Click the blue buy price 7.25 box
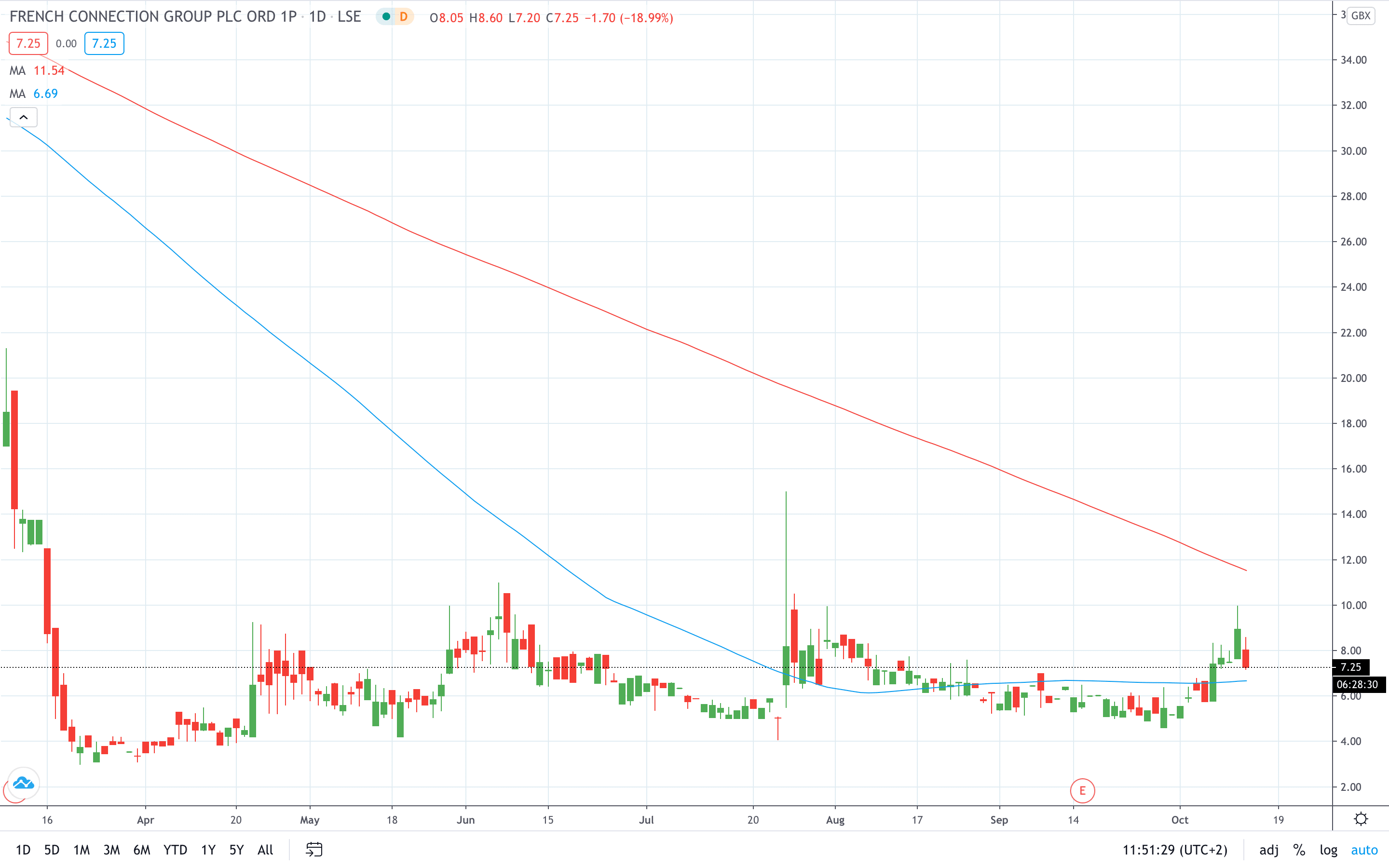Image resolution: width=1389 pixels, height=868 pixels. point(104,43)
